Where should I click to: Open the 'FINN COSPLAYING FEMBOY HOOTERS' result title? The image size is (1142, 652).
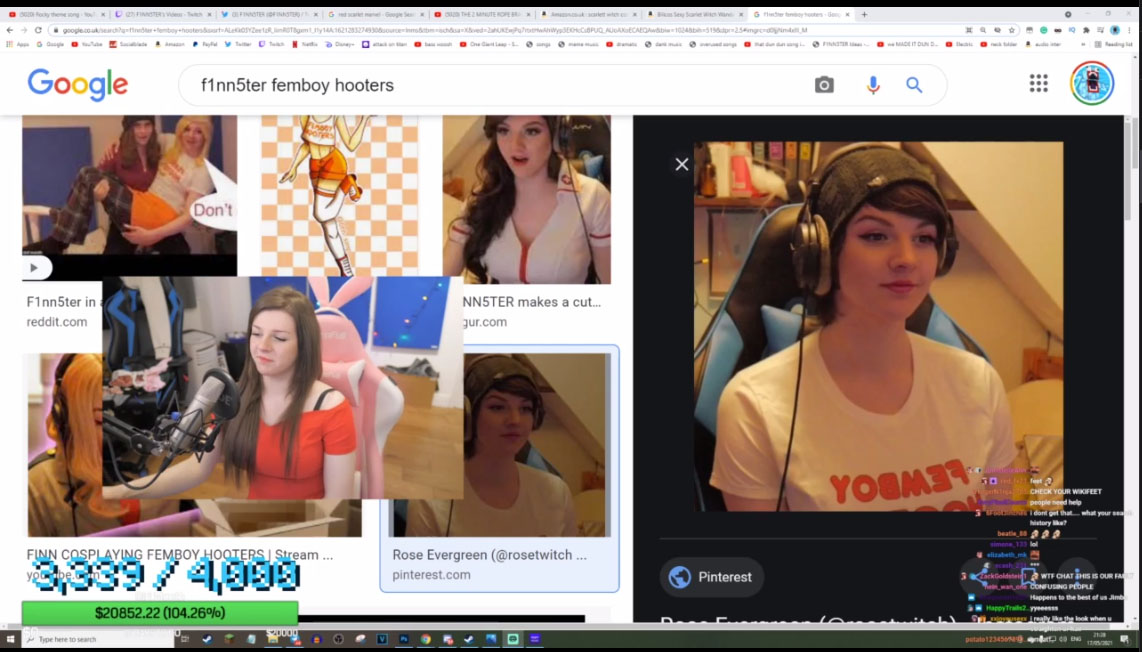tap(180, 555)
